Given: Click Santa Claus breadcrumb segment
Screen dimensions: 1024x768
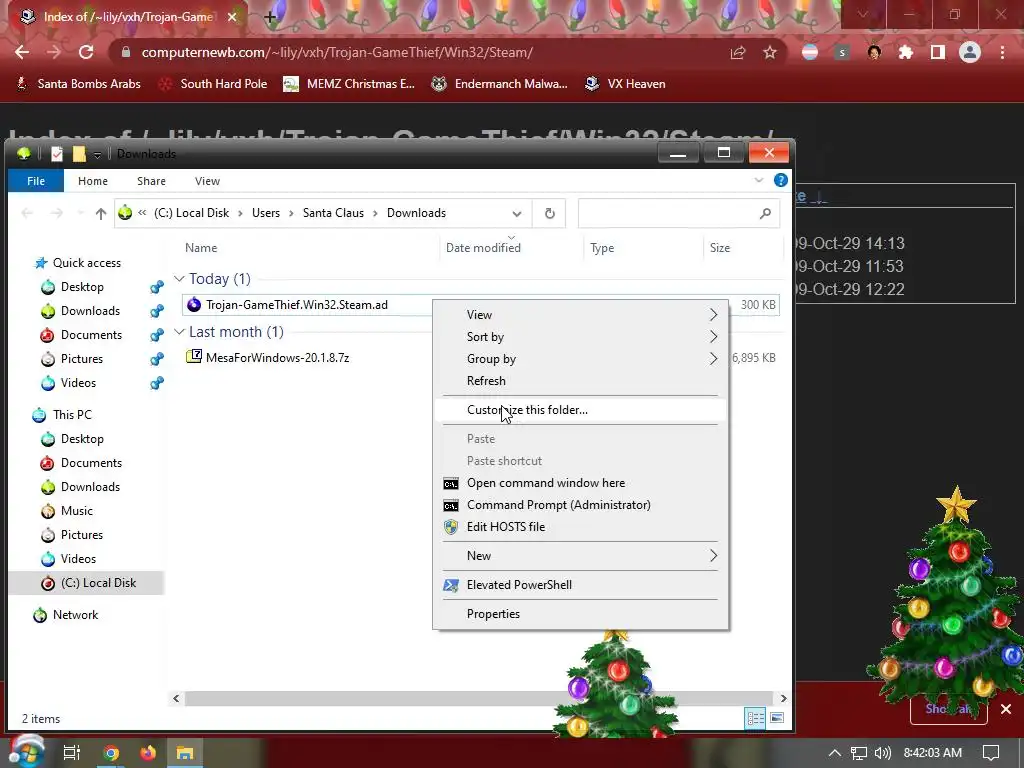Looking at the screenshot, I should [x=333, y=213].
